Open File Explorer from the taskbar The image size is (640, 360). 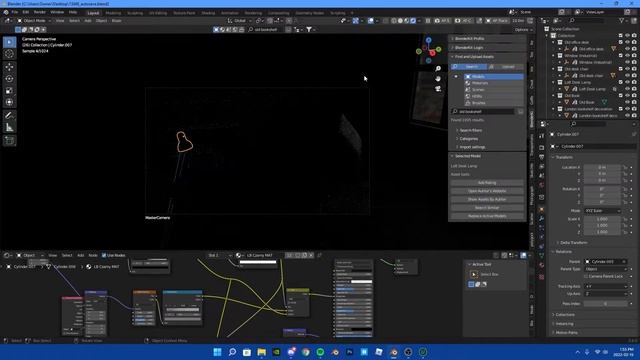click(x=262, y=352)
